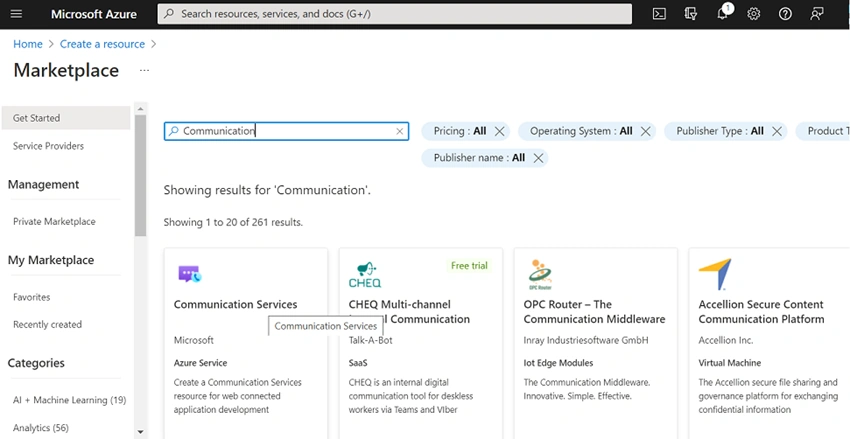Click the Communication Services product icon
The image size is (850, 439).
coord(190,274)
